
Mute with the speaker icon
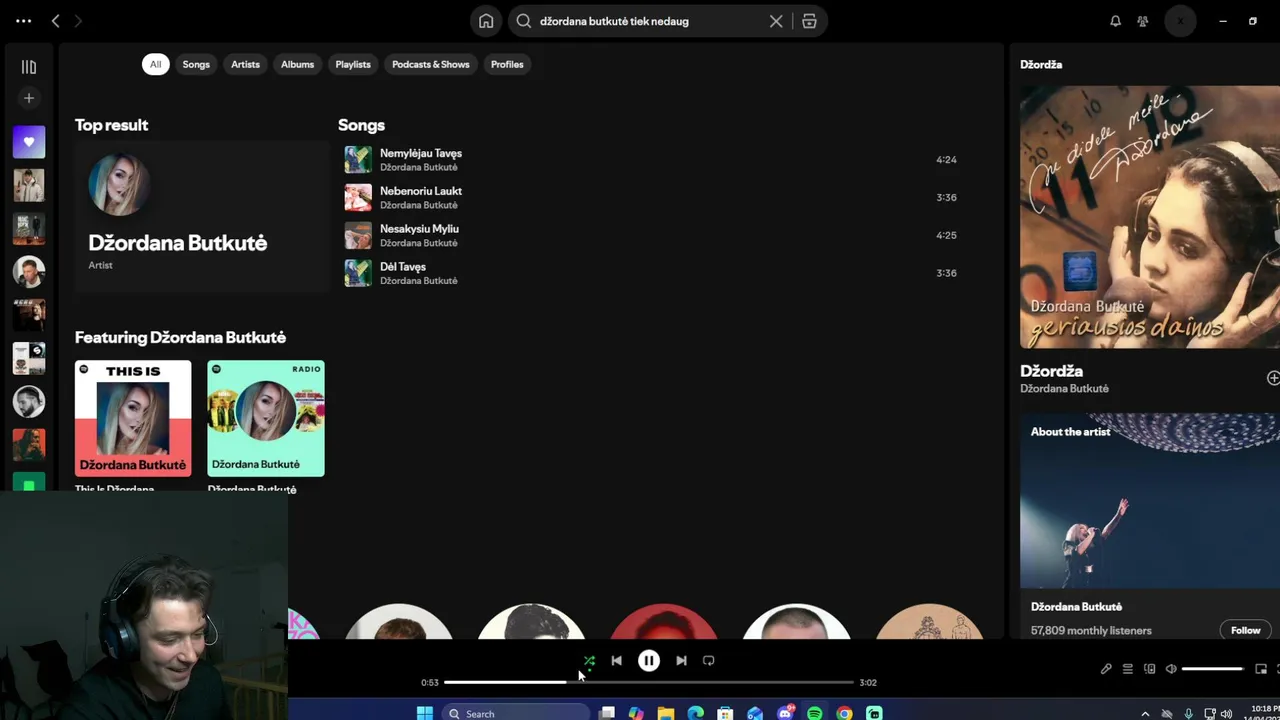pos(1171,669)
